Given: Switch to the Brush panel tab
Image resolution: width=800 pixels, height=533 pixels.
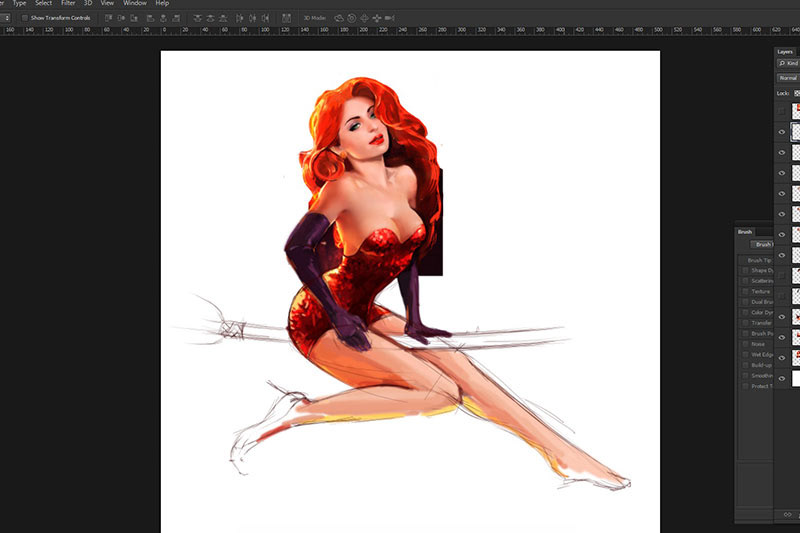Looking at the screenshot, I should tap(745, 232).
